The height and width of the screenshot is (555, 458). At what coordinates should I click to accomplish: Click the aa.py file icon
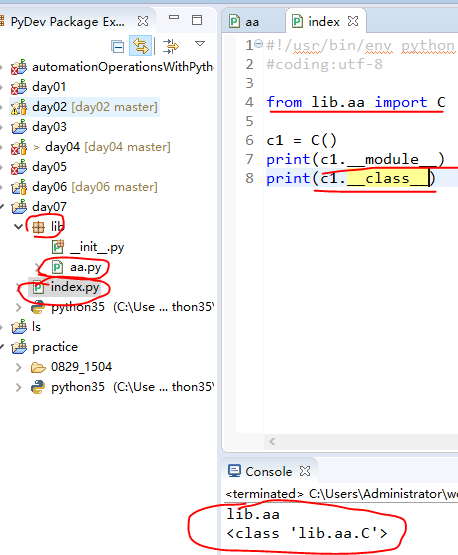57,267
